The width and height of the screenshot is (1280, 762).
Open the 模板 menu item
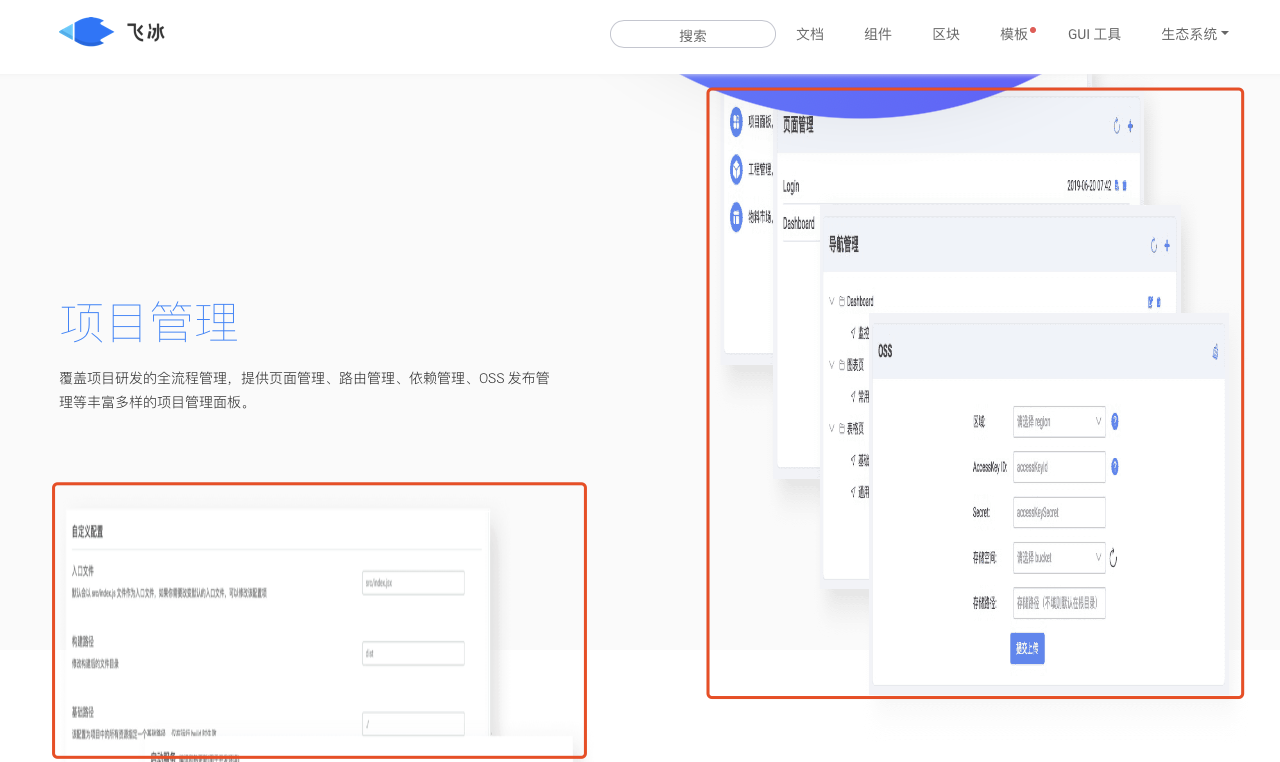[x=1014, y=34]
